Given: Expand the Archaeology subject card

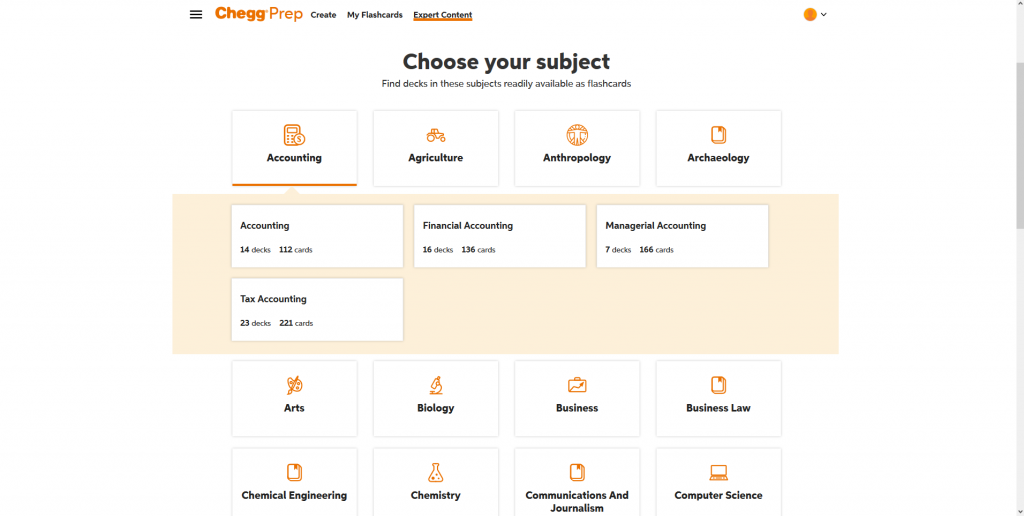Looking at the screenshot, I should [x=718, y=148].
